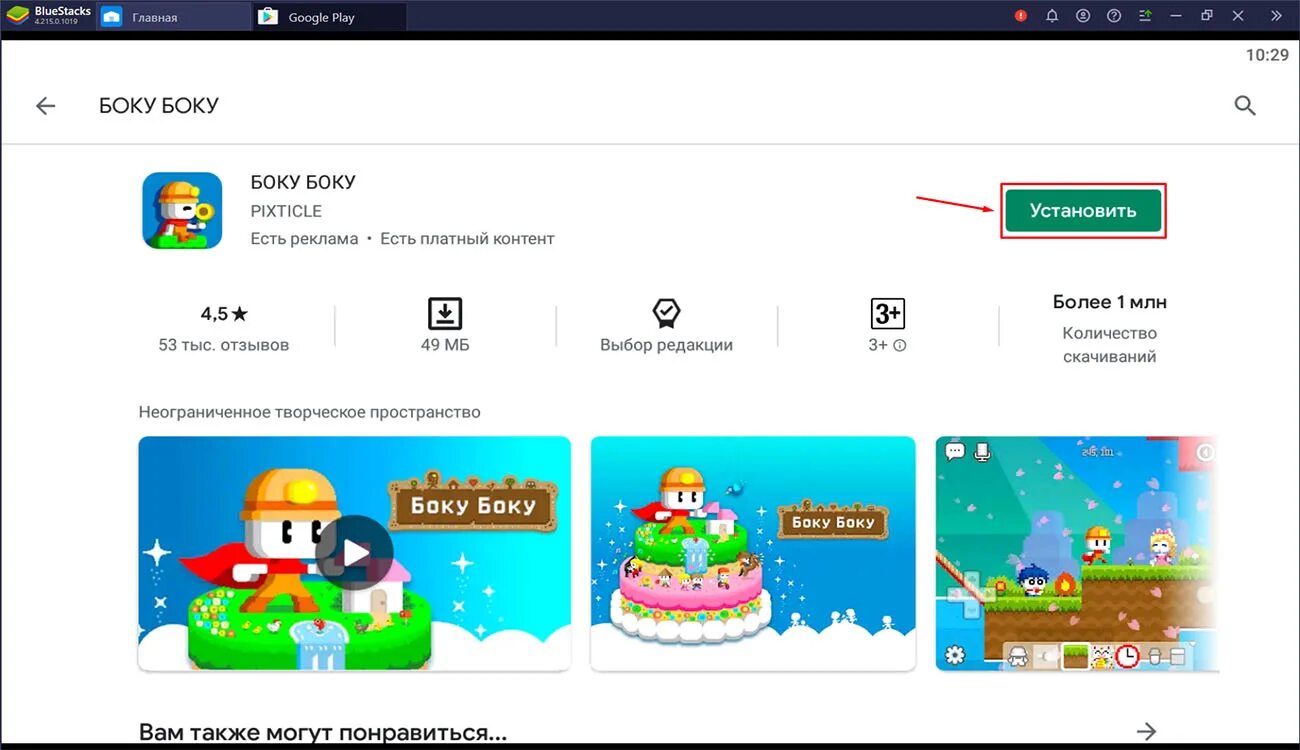Click the BlueStacks logo icon
The image size is (1300, 750).
click(17, 15)
